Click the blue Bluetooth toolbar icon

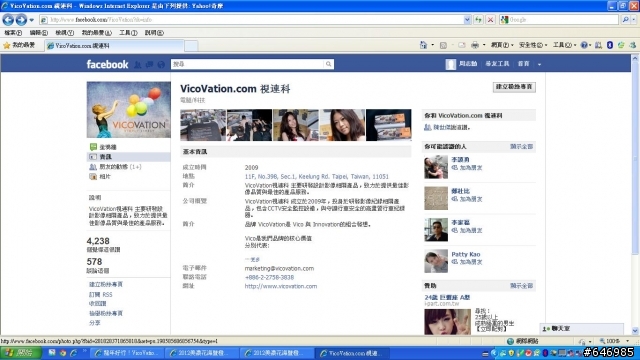[x=610, y=45]
